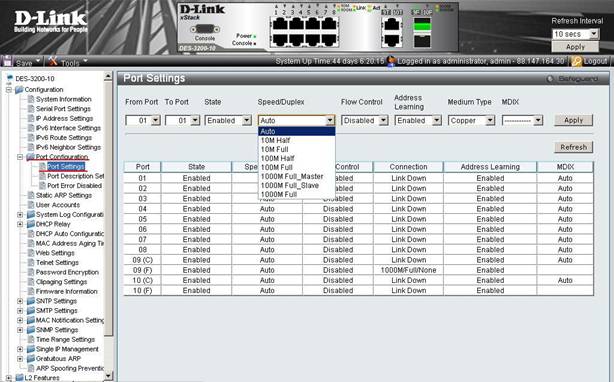614x382 pixels.
Task: Click the Configuration folder icon
Action: click(19, 90)
